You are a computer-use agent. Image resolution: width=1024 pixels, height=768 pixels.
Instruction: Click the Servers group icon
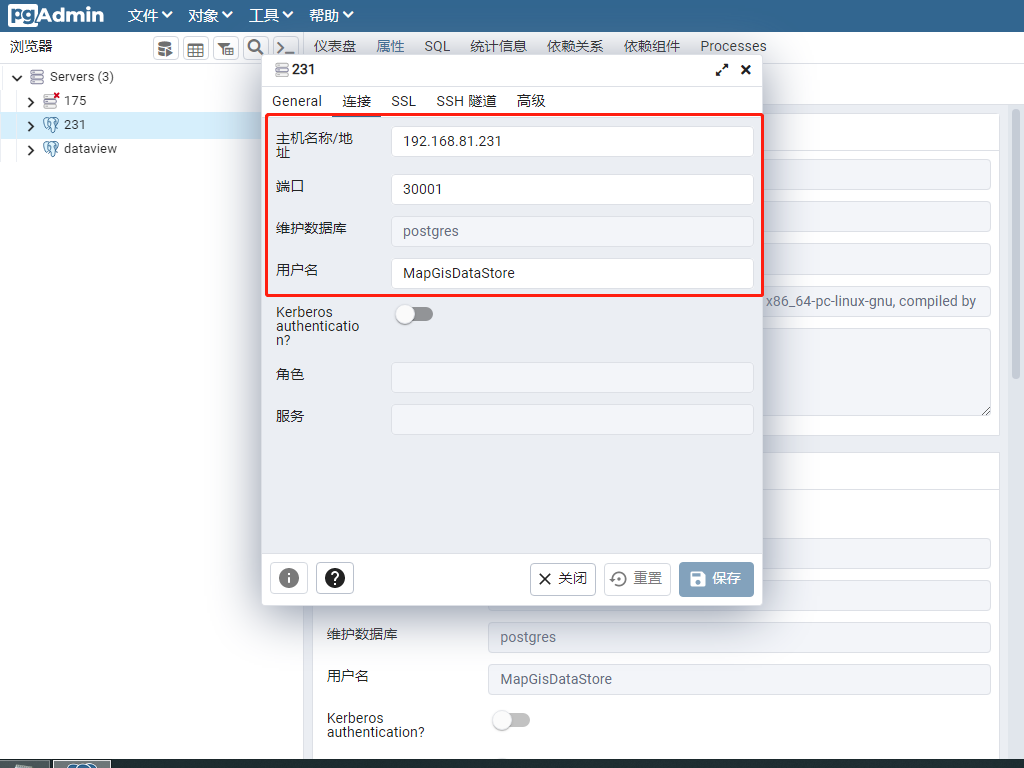pos(37,77)
